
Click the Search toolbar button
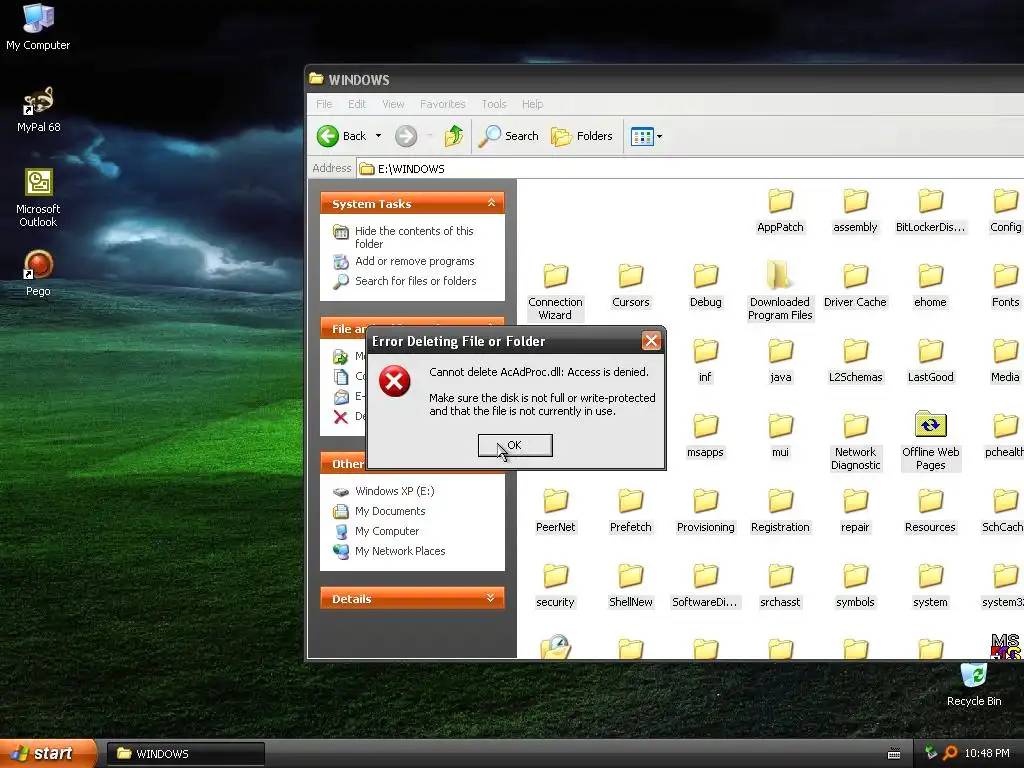click(x=509, y=136)
